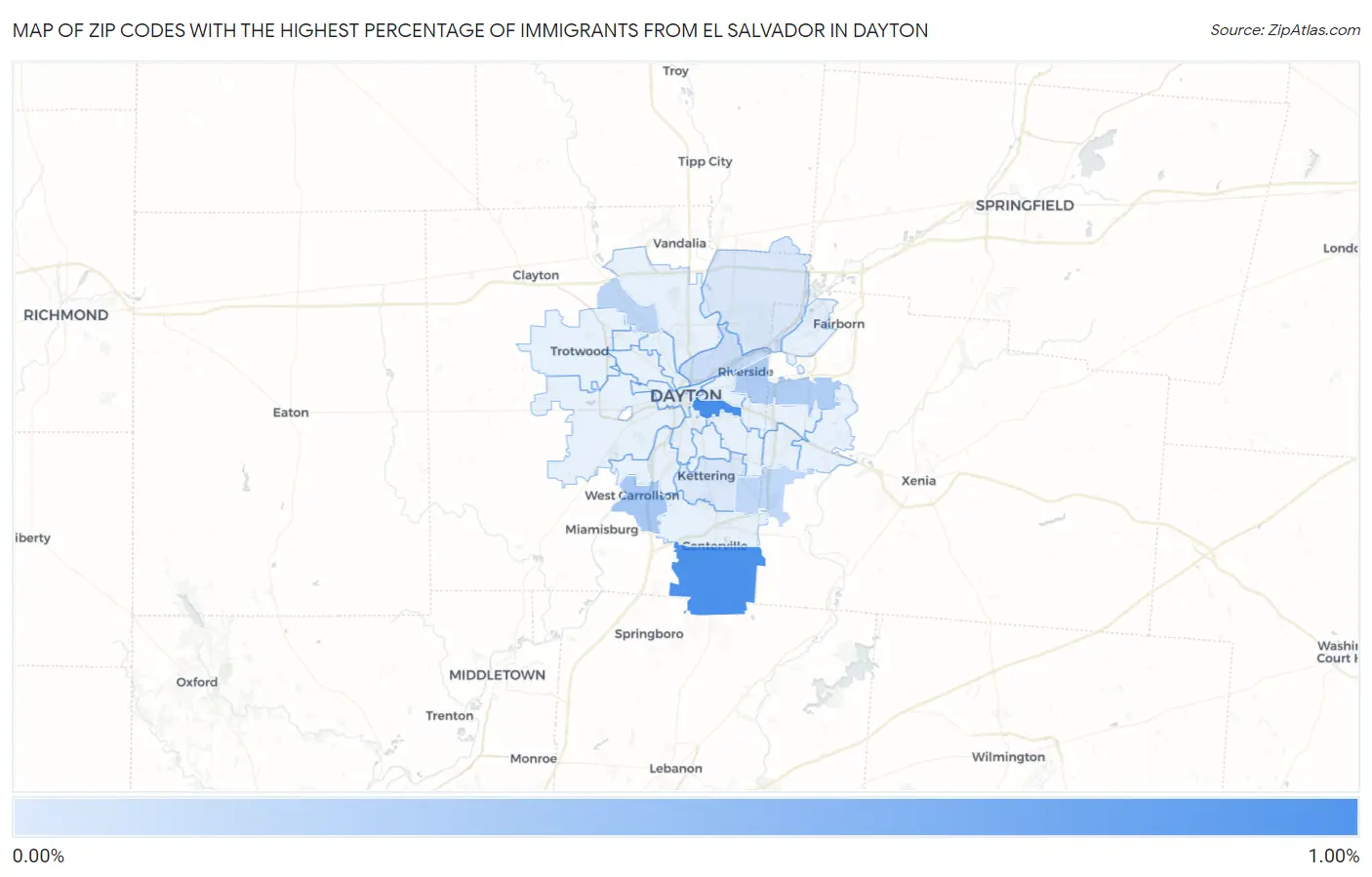This screenshot has width=1372, height=877.
Task: Click the Vandalia label on map
Action: tap(679, 244)
